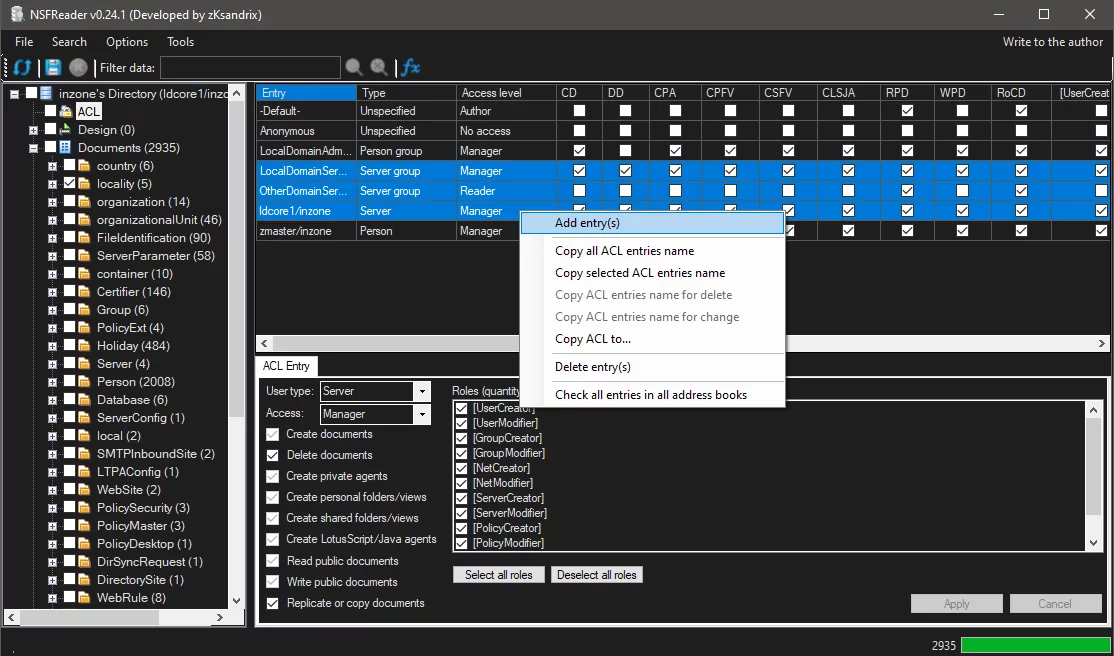This screenshot has height=656, width=1114.
Task: Click into the Filter data field
Action: (250, 68)
